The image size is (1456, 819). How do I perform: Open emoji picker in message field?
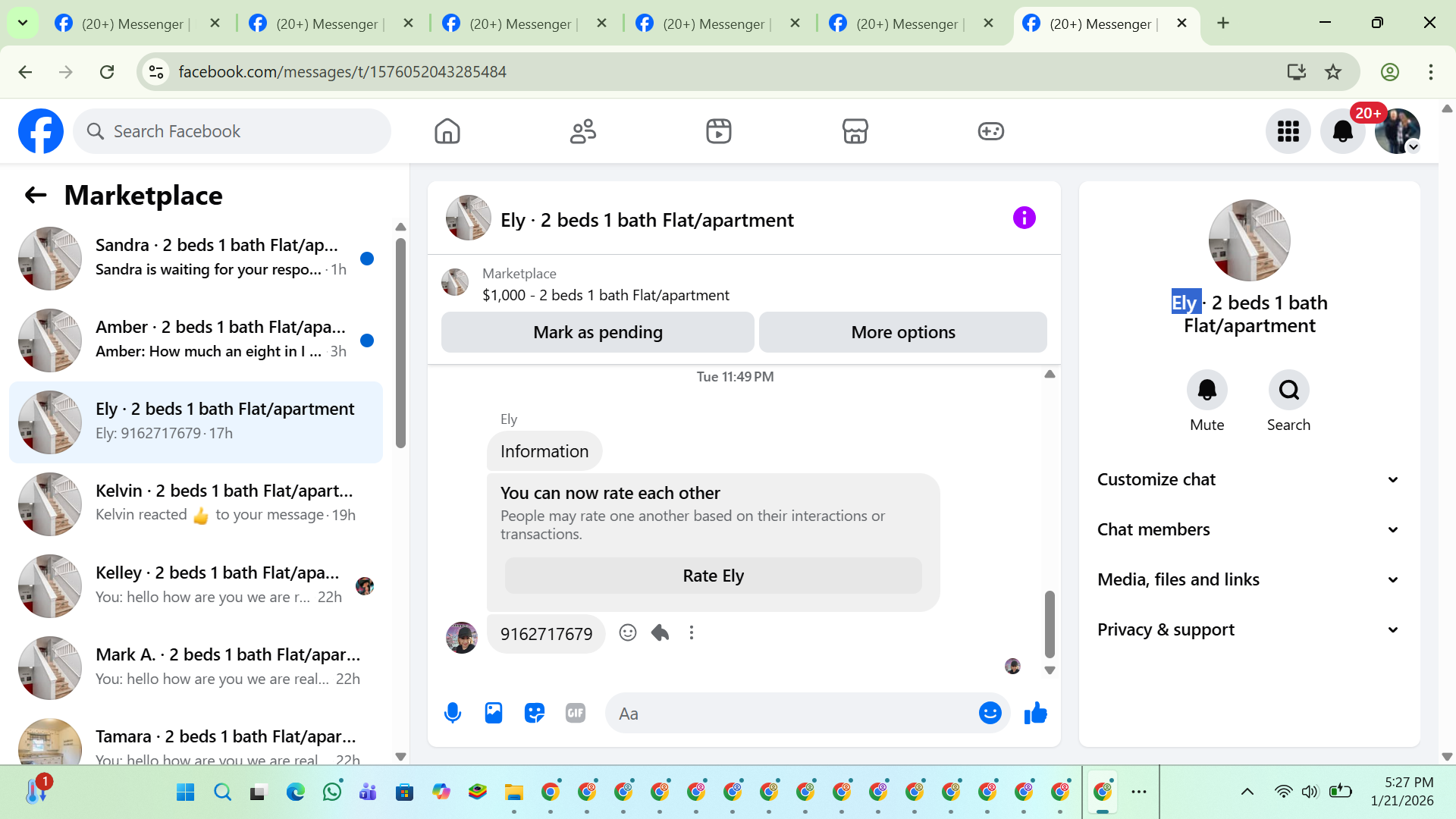[x=990, y=713]
